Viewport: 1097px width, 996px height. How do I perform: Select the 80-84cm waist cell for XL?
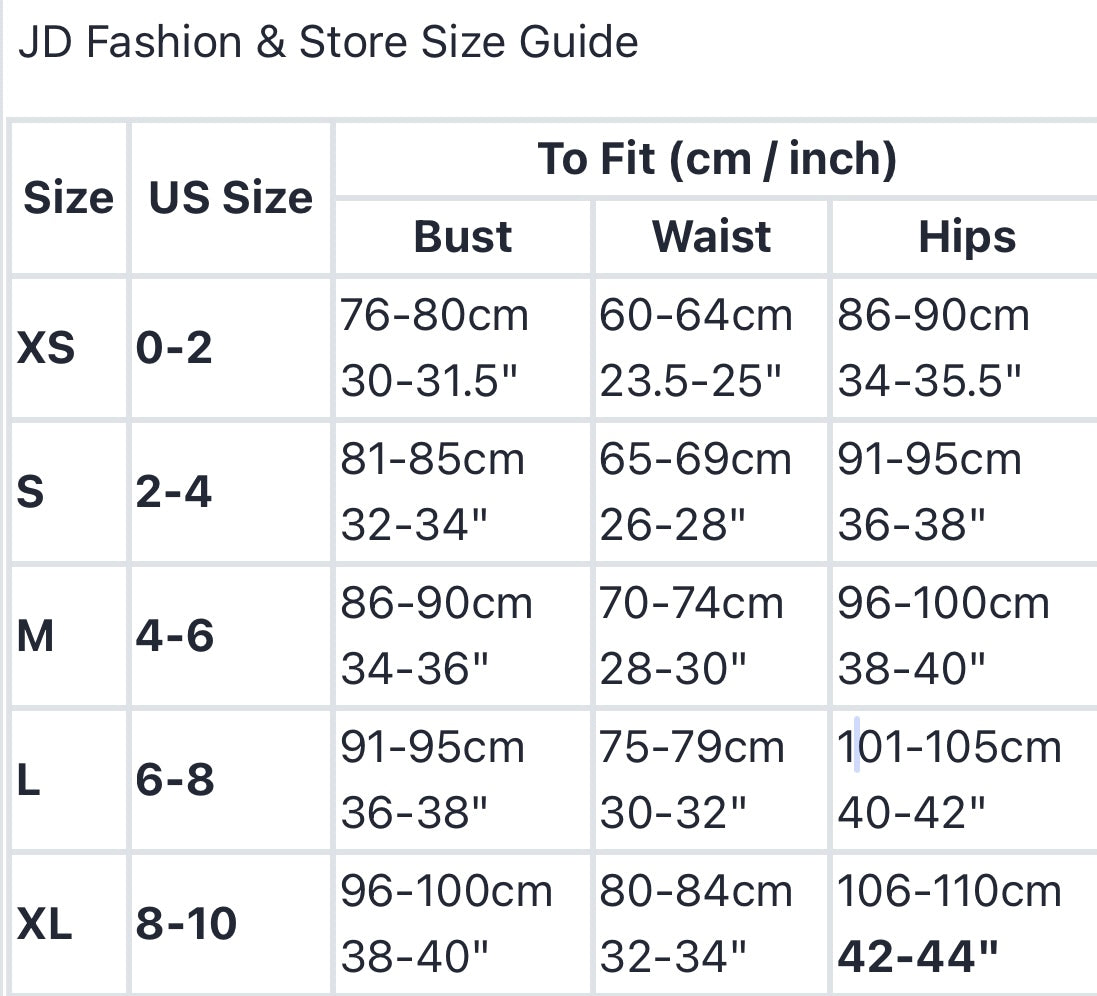(712, 924)
